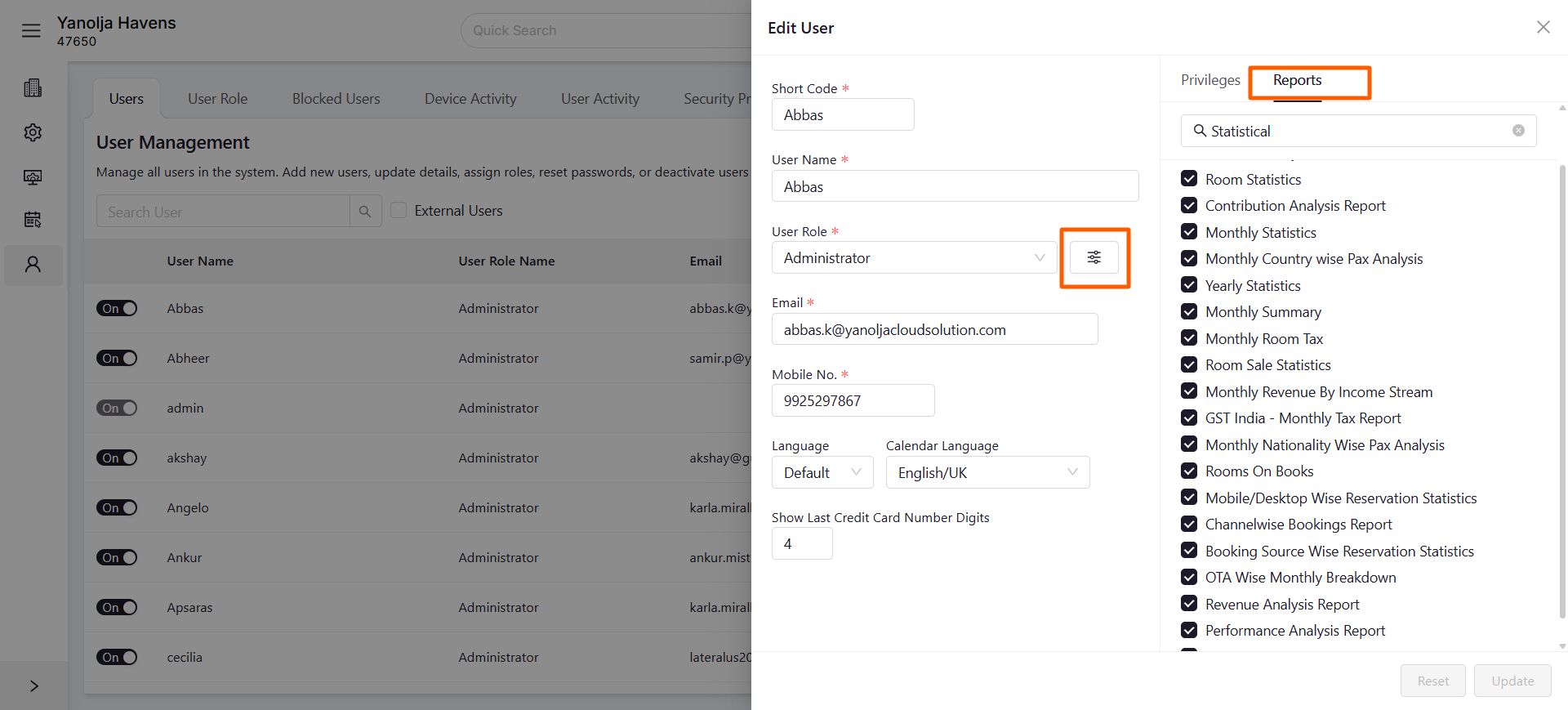Select the Blocked Users tab

click(336, 99)
